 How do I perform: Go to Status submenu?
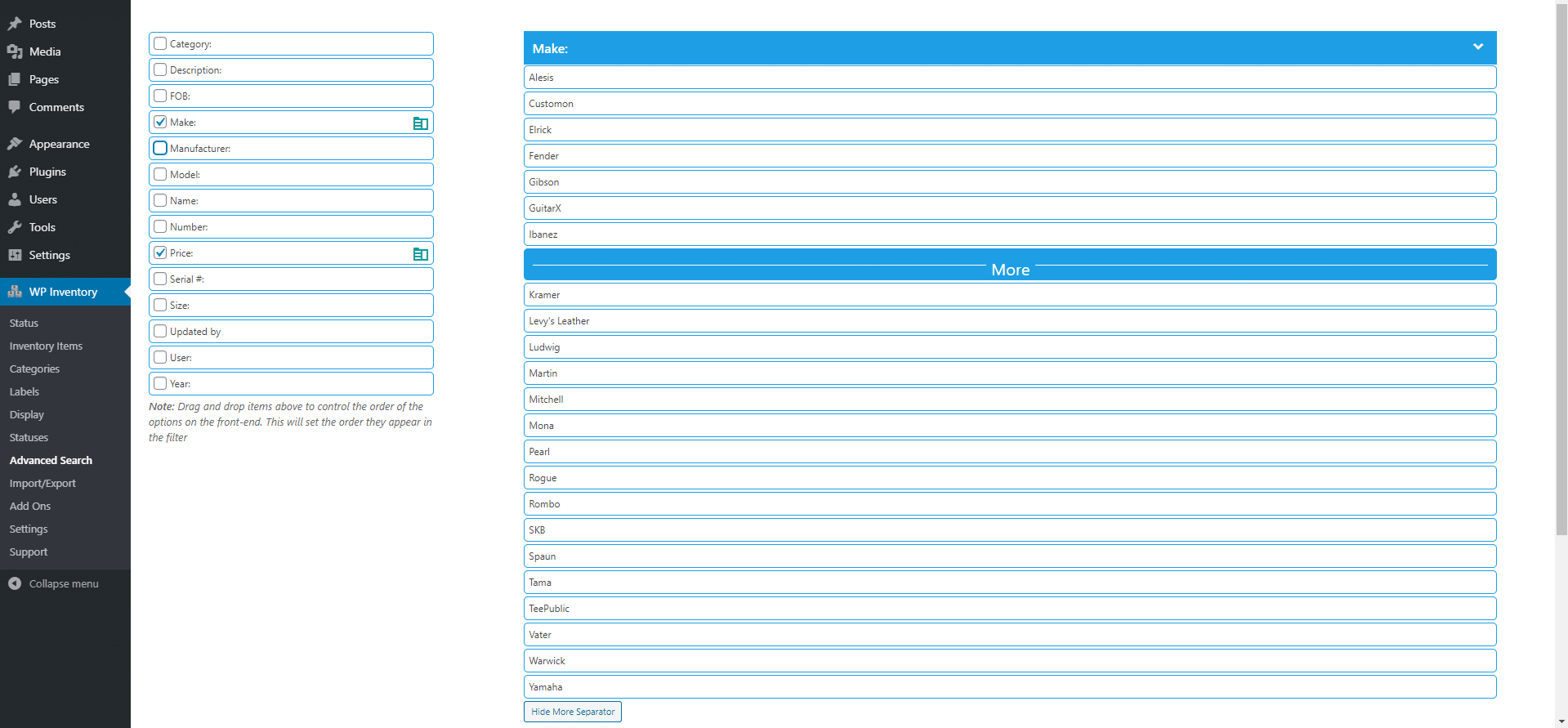pos(24,324)
